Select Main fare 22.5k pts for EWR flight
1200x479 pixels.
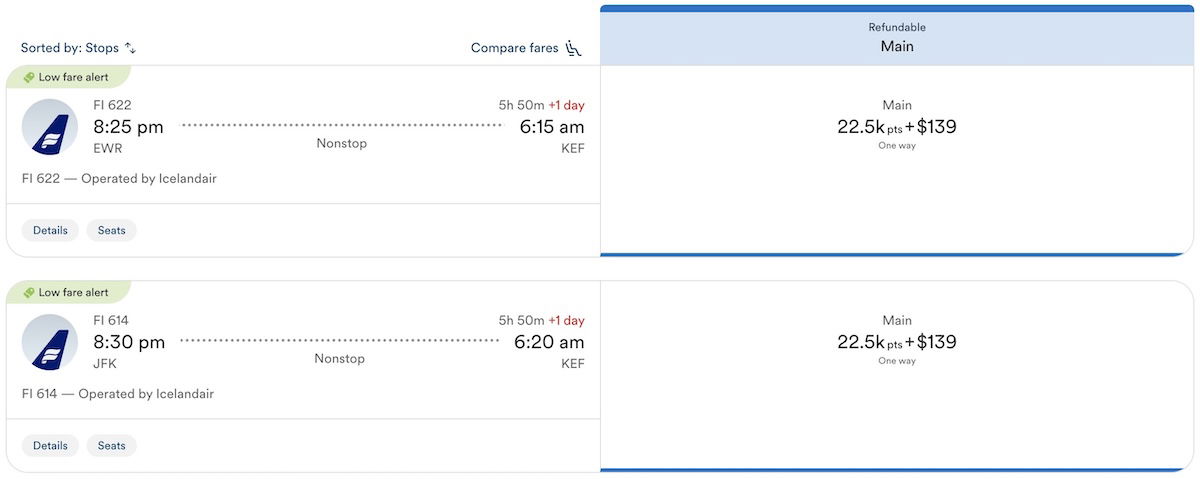(896, 127)
